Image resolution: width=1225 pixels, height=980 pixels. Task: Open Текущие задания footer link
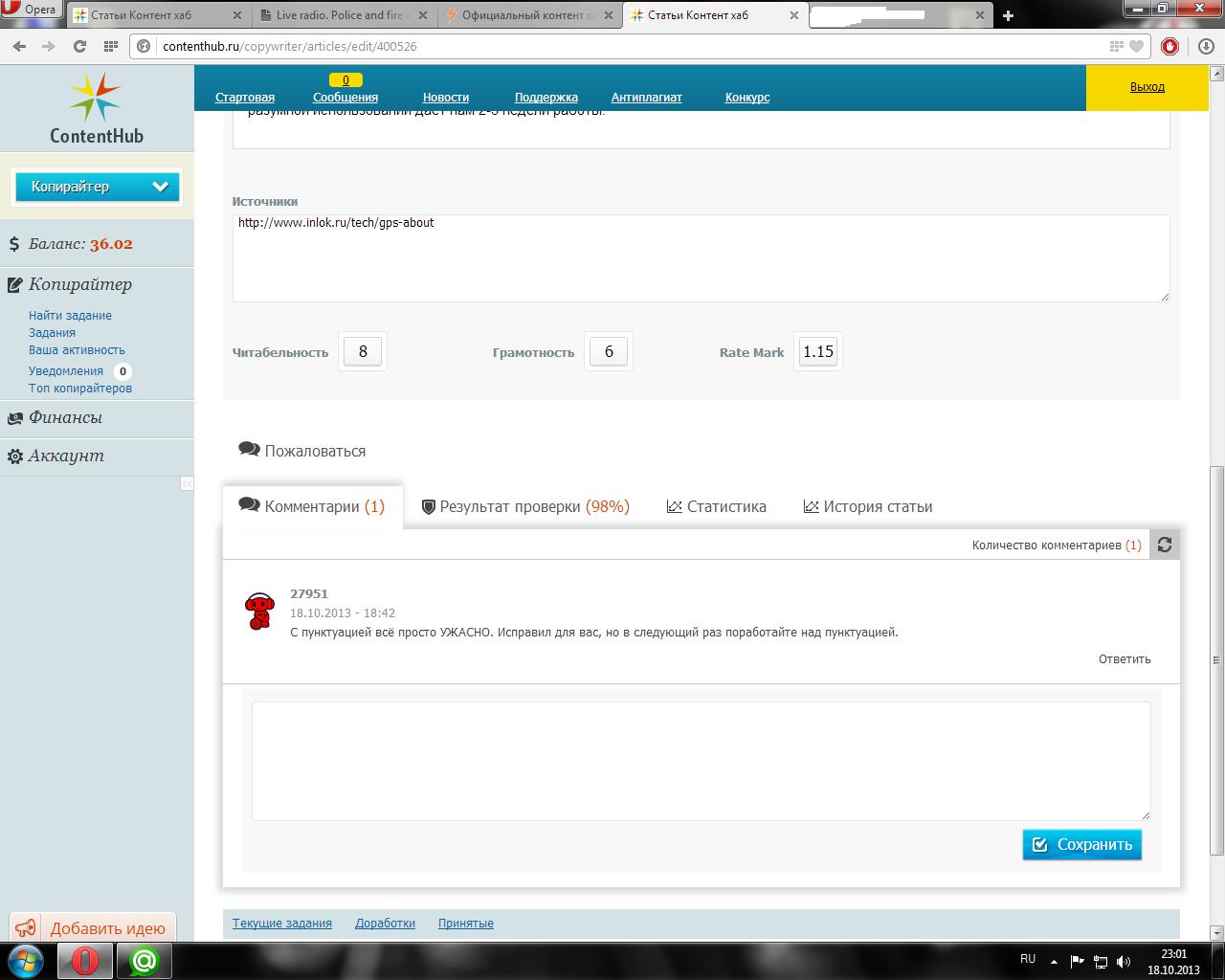282,923
